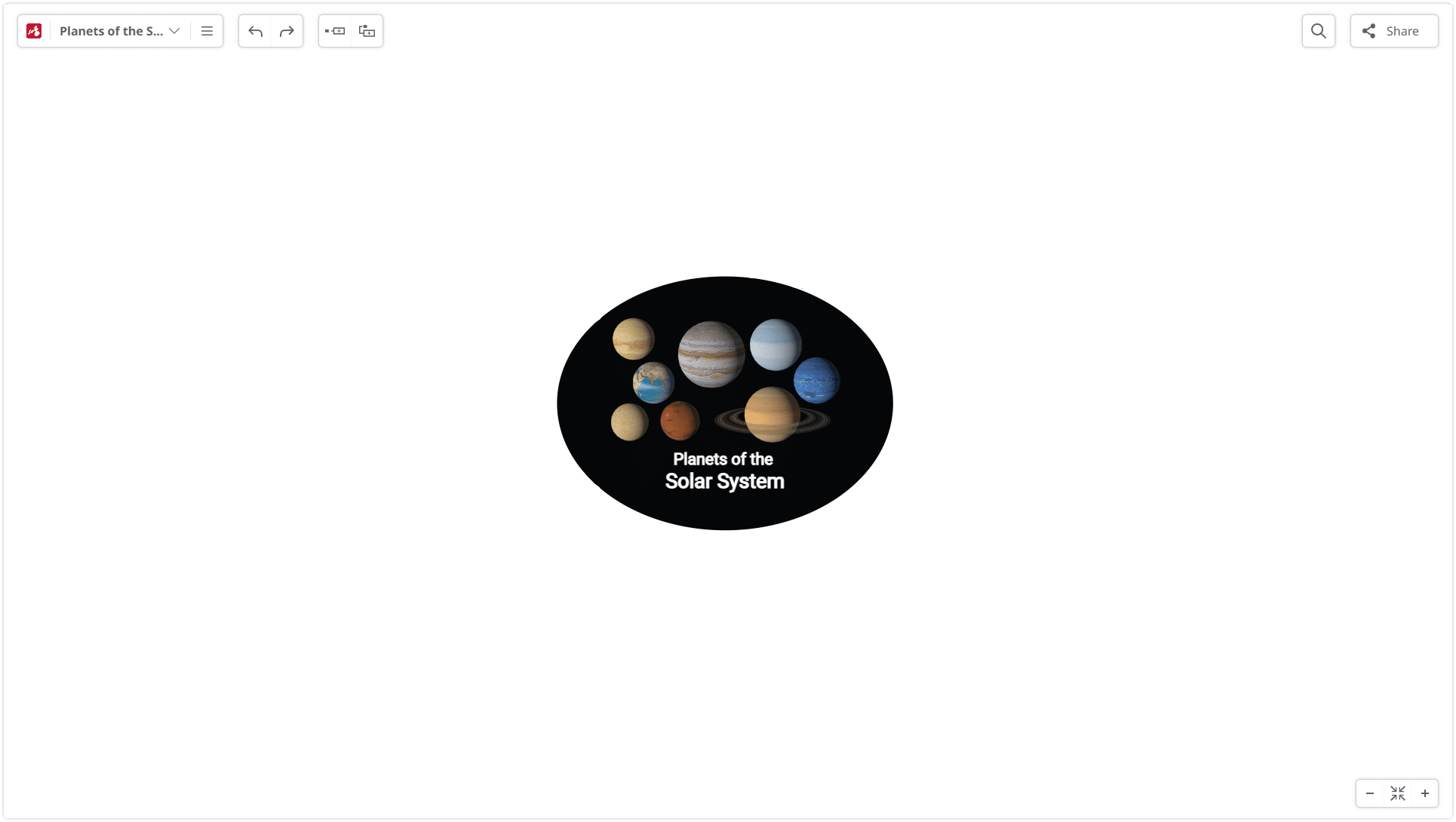Click the MindMeister logo icon
Image resolution: width=1456 pixels, height=822 pixels.
pos(34,31)
